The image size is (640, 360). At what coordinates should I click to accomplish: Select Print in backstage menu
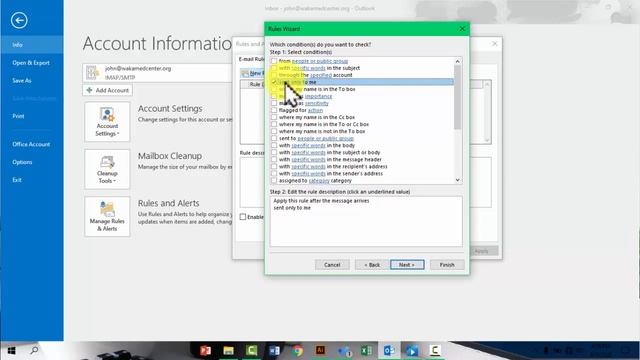pyautogui.click(x=32, y=116)
